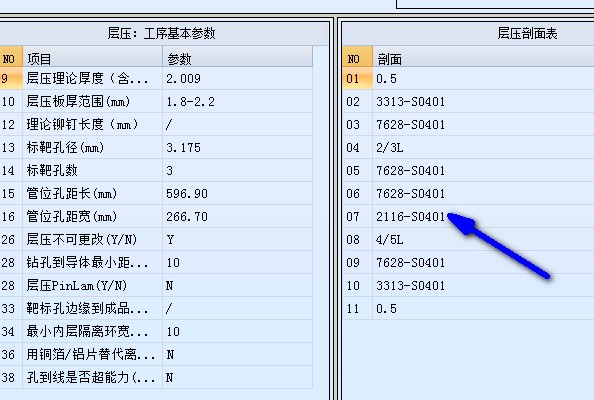Select the 层压板厚范围(mm) row

(x=156, y=102)
